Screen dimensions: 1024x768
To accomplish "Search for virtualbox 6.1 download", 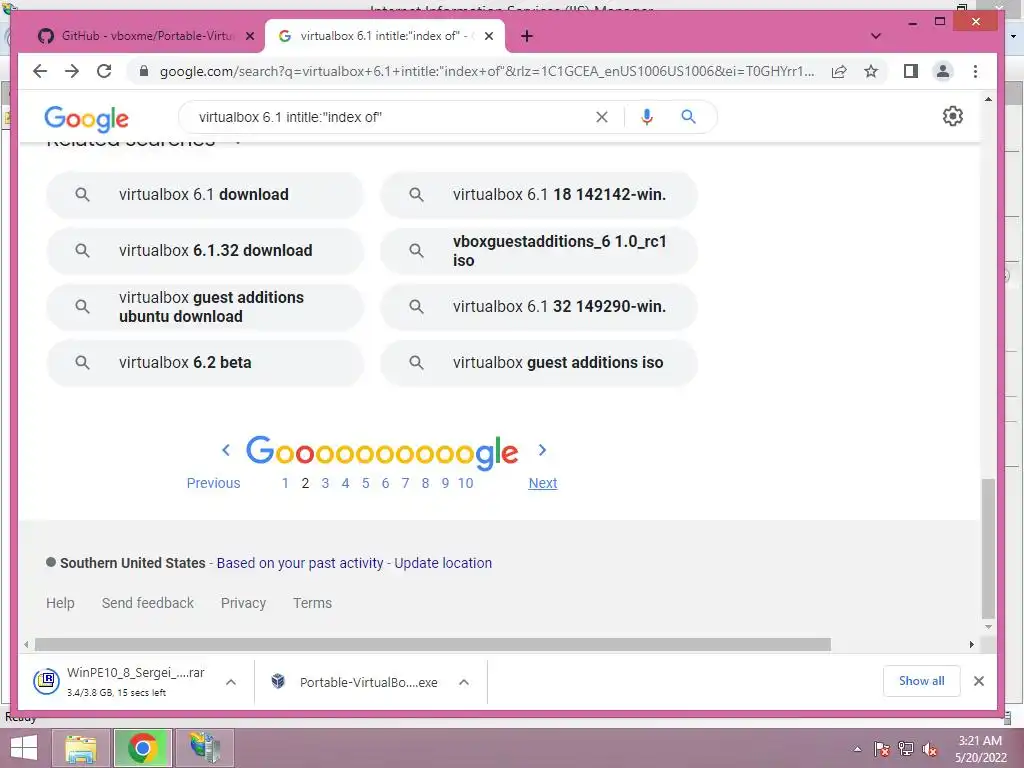I will [204, 195].
